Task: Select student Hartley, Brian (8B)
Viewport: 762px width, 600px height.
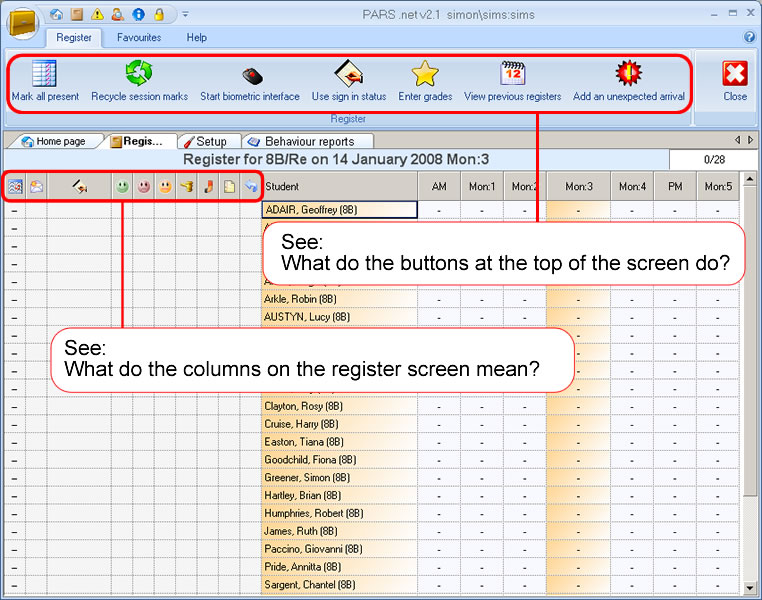Action: (x=340, y=496)
